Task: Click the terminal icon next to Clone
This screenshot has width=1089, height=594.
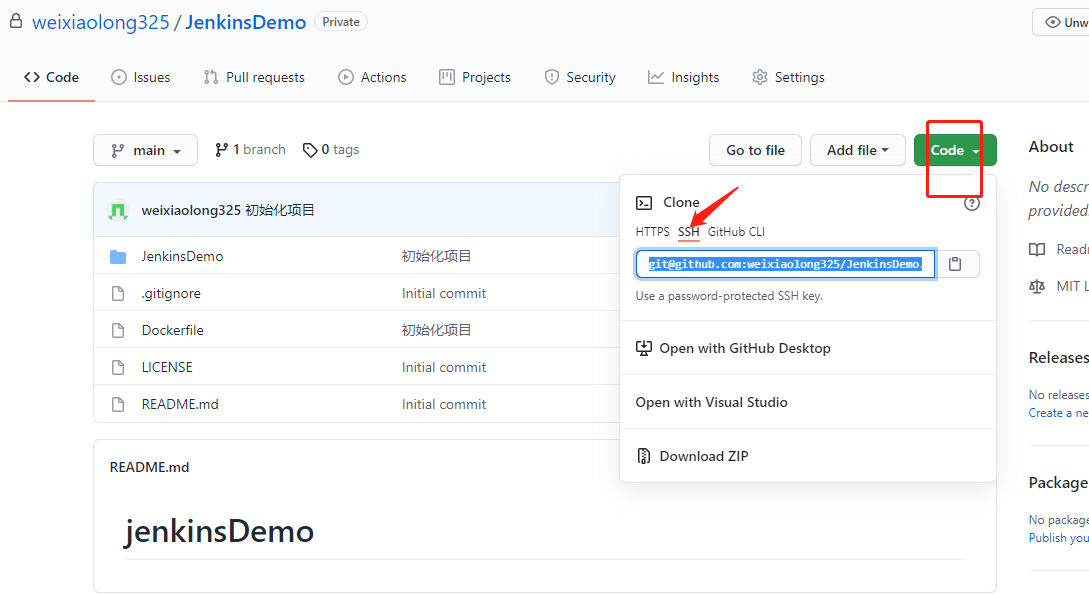Action: point(644,203)
